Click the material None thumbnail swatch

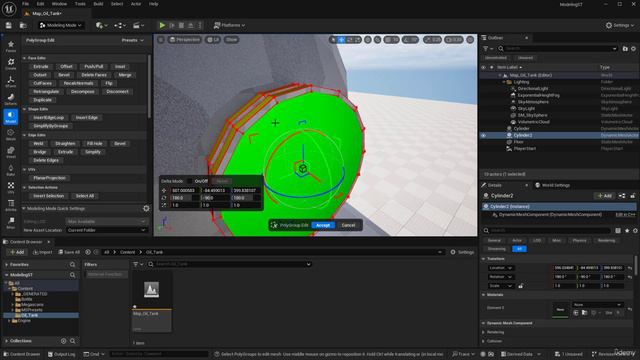pyautogui.click(x=560, y=309)
